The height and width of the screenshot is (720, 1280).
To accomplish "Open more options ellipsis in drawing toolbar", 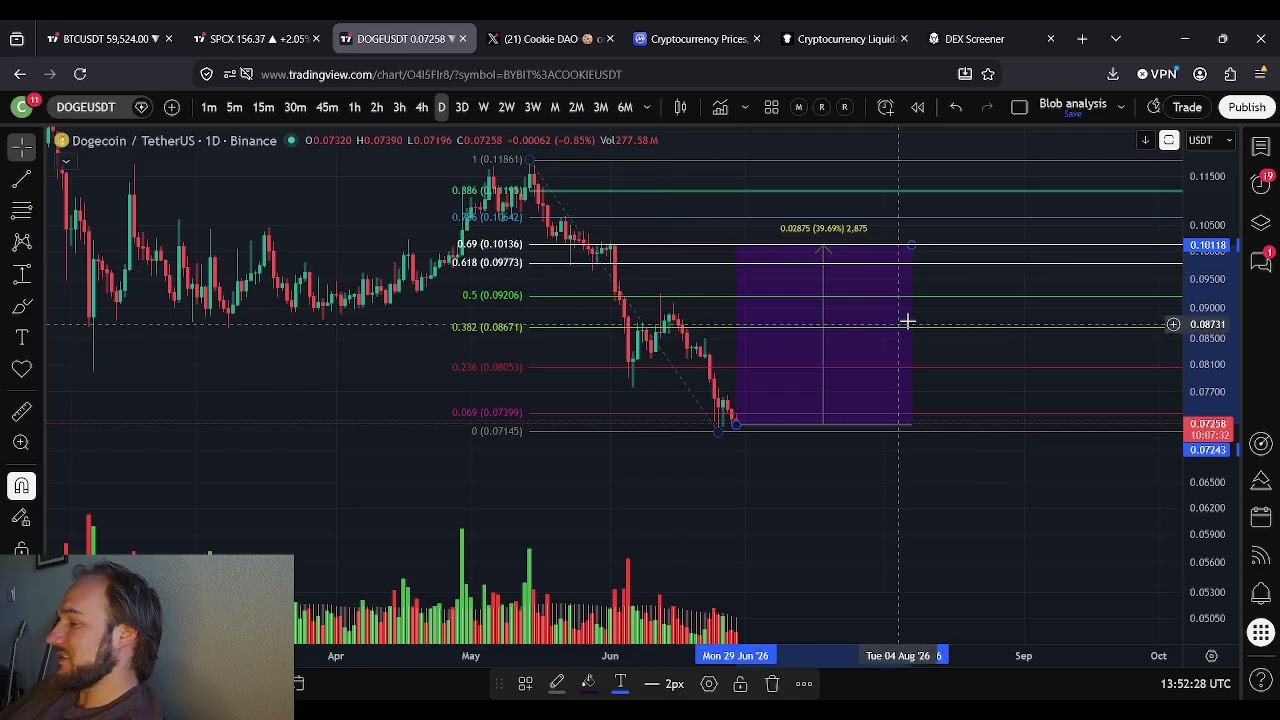I will pos(804,684).
